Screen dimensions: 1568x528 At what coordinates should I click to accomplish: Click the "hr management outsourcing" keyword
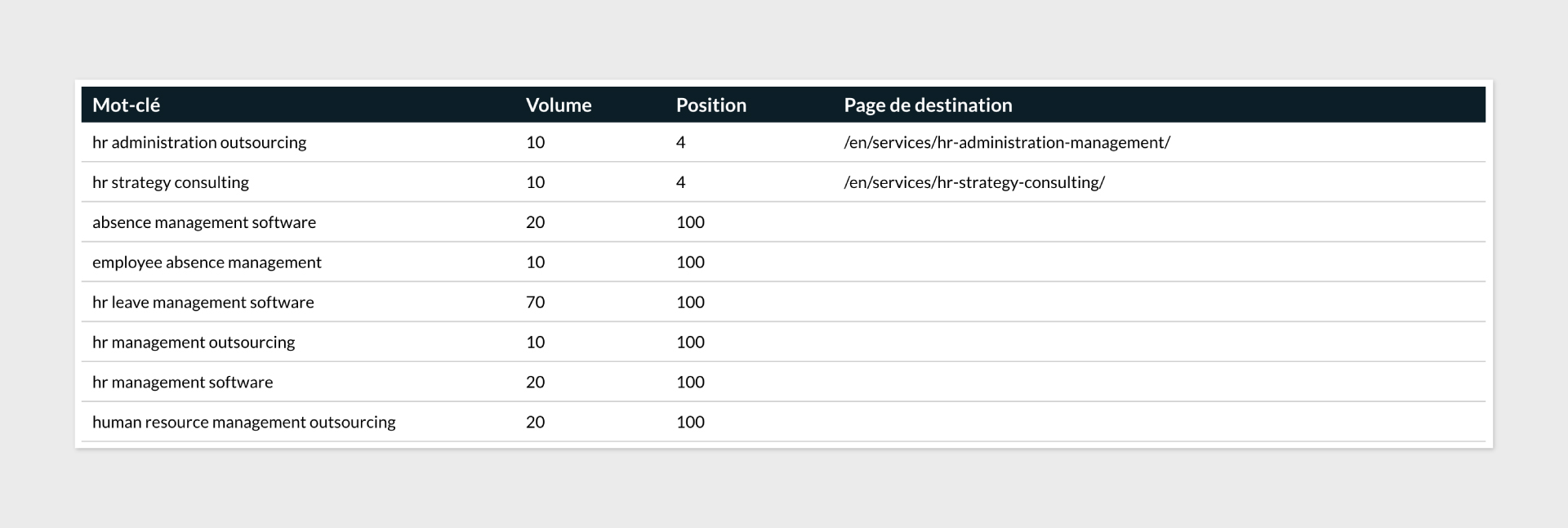[x=194, y=342]
